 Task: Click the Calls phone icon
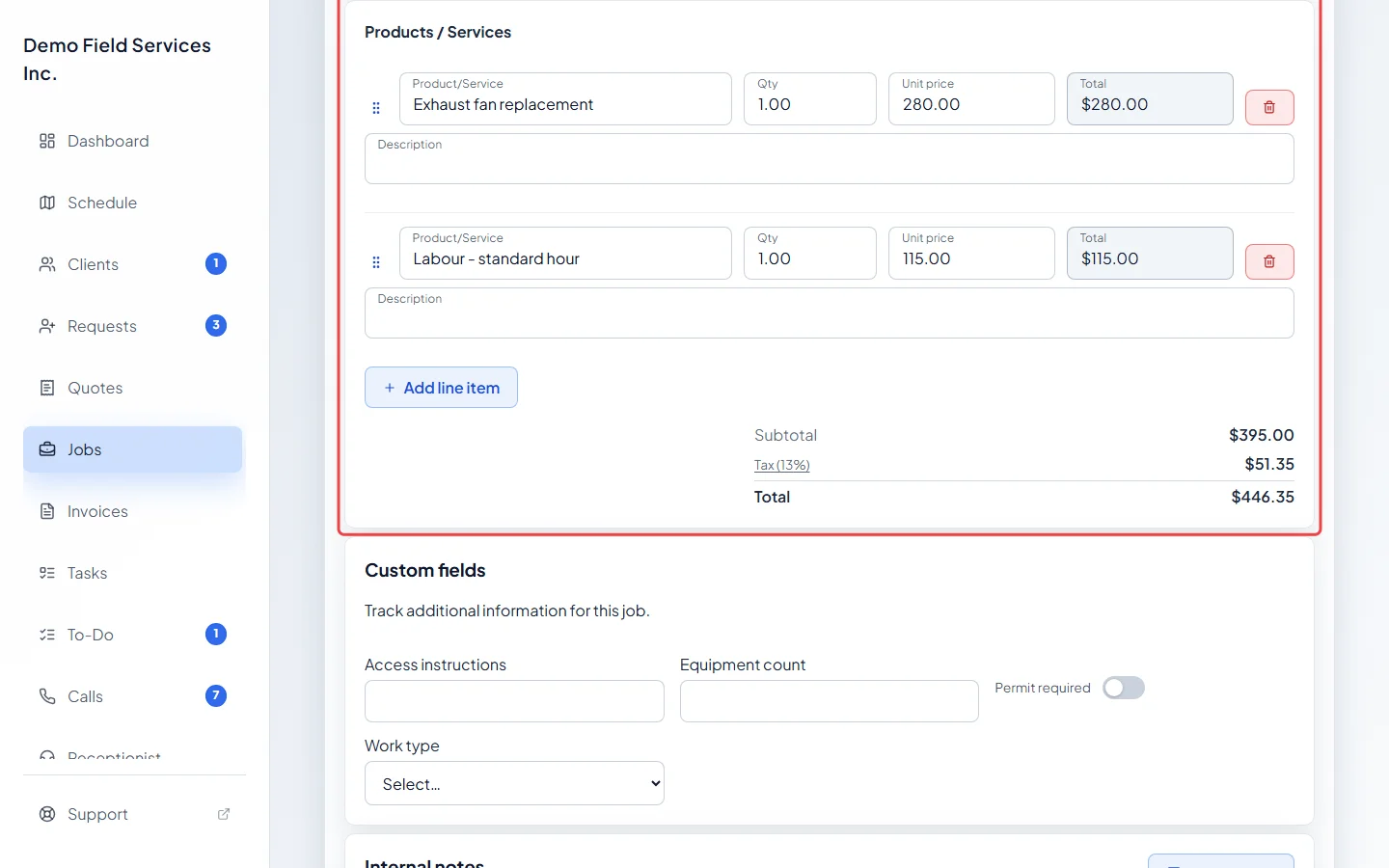(x=47, y=696)
